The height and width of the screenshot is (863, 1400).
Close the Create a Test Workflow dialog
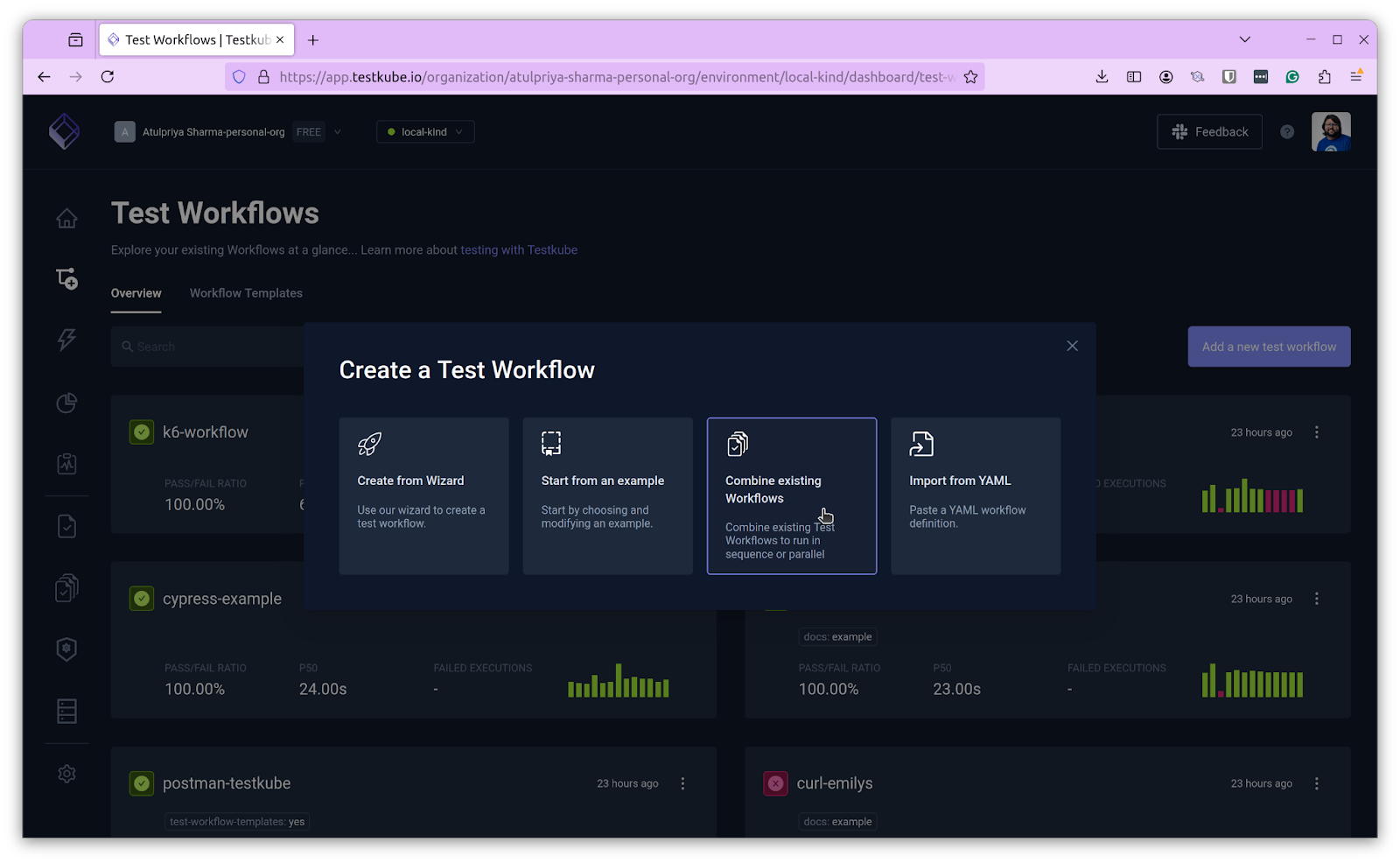tap(1072, 346)
